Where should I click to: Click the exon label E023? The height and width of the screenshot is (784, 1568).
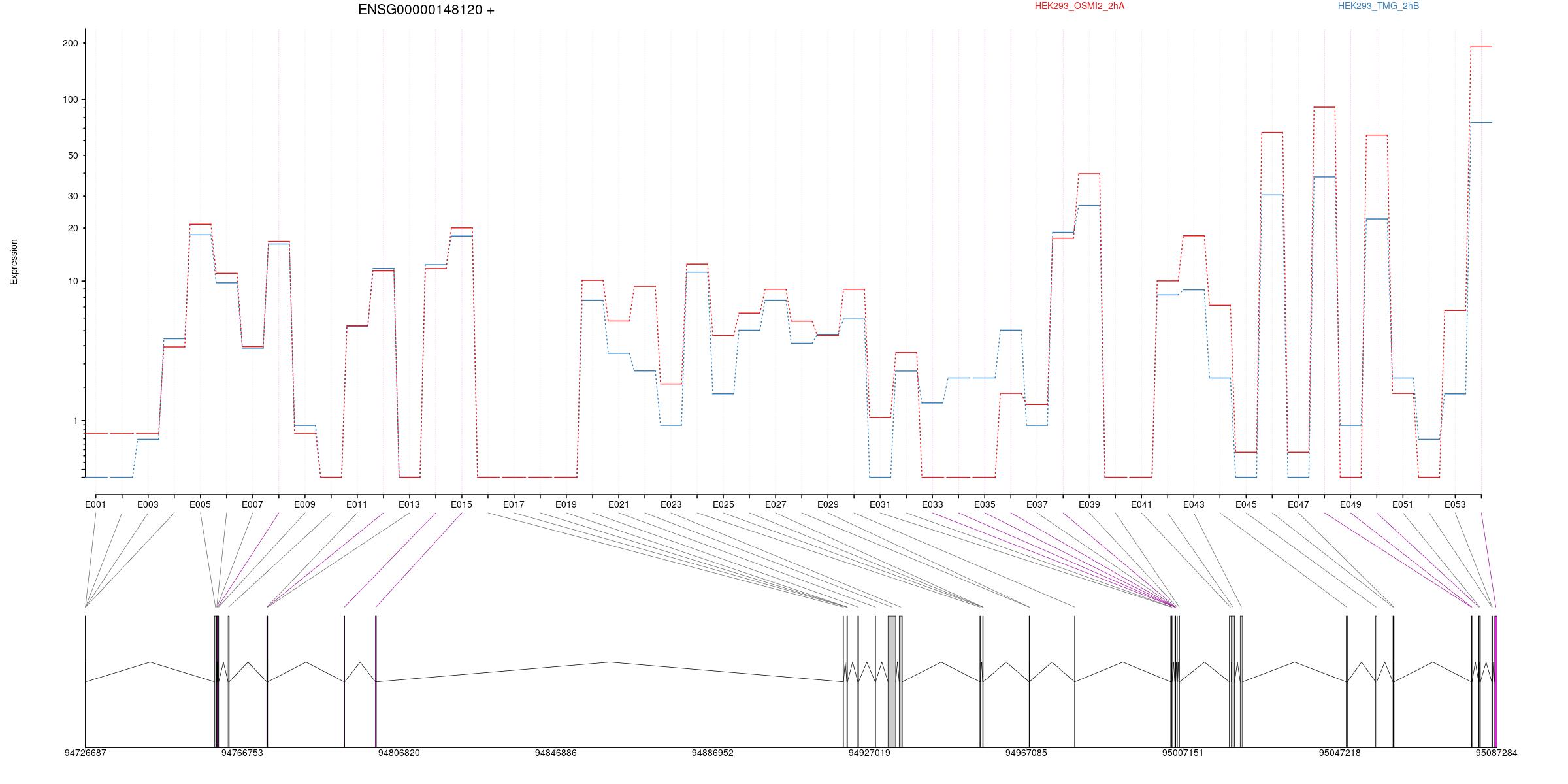point(671,504)
